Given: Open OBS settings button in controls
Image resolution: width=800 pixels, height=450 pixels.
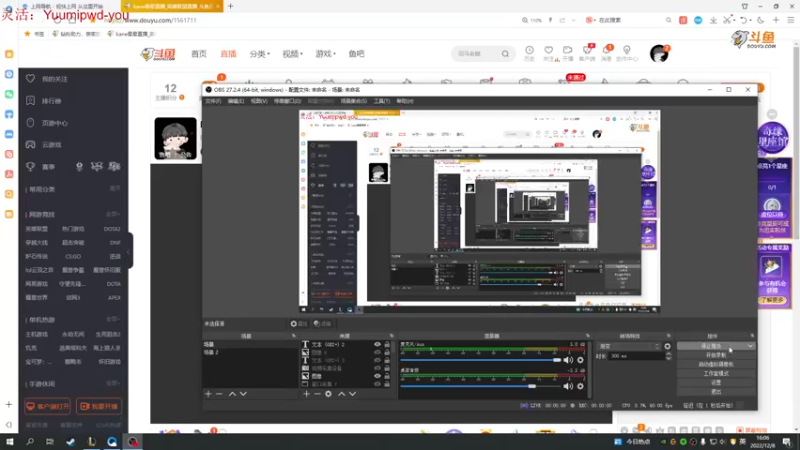Looking at the screenshot, I should 716,383.
